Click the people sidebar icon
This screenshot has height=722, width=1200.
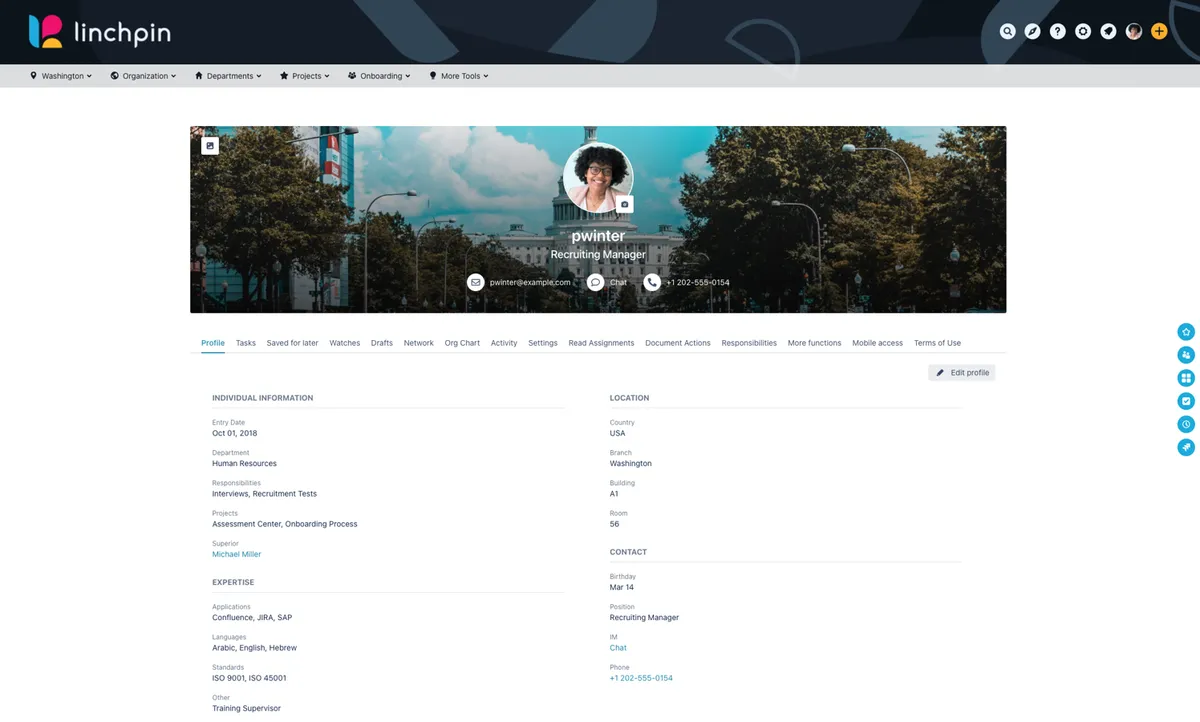(1186, 355)
